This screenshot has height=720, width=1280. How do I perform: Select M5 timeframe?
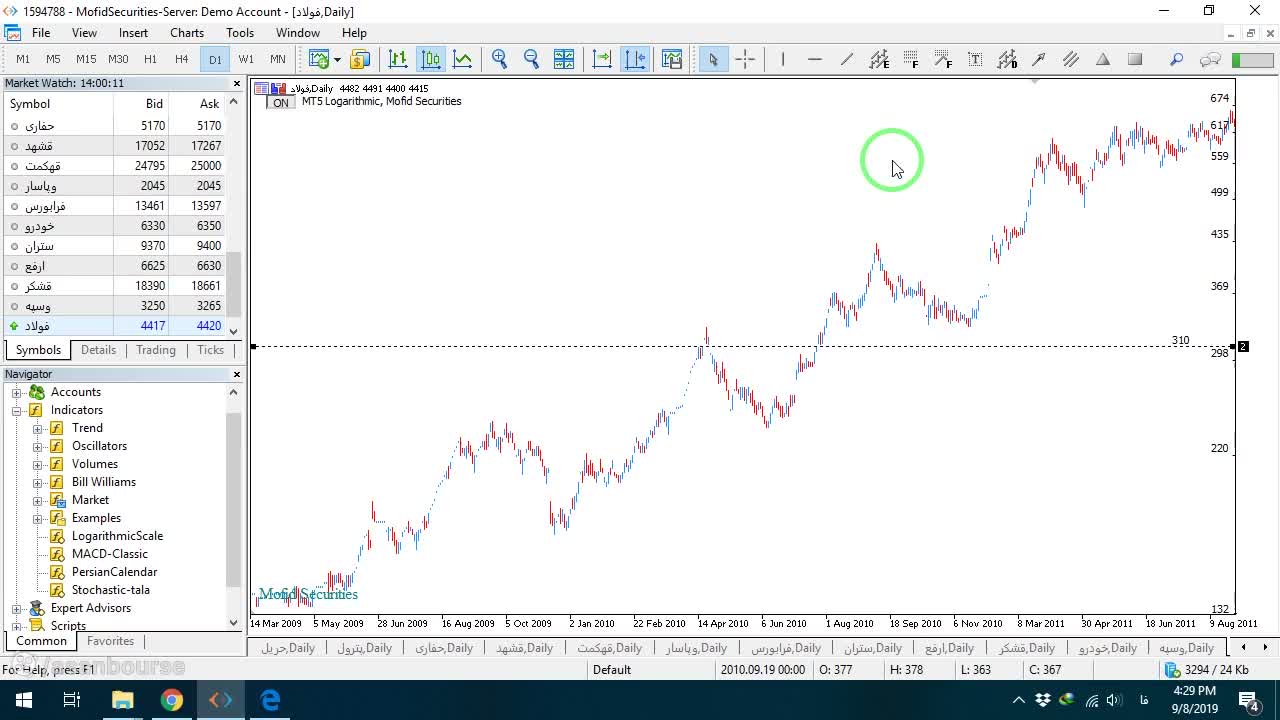pos(53,59)
